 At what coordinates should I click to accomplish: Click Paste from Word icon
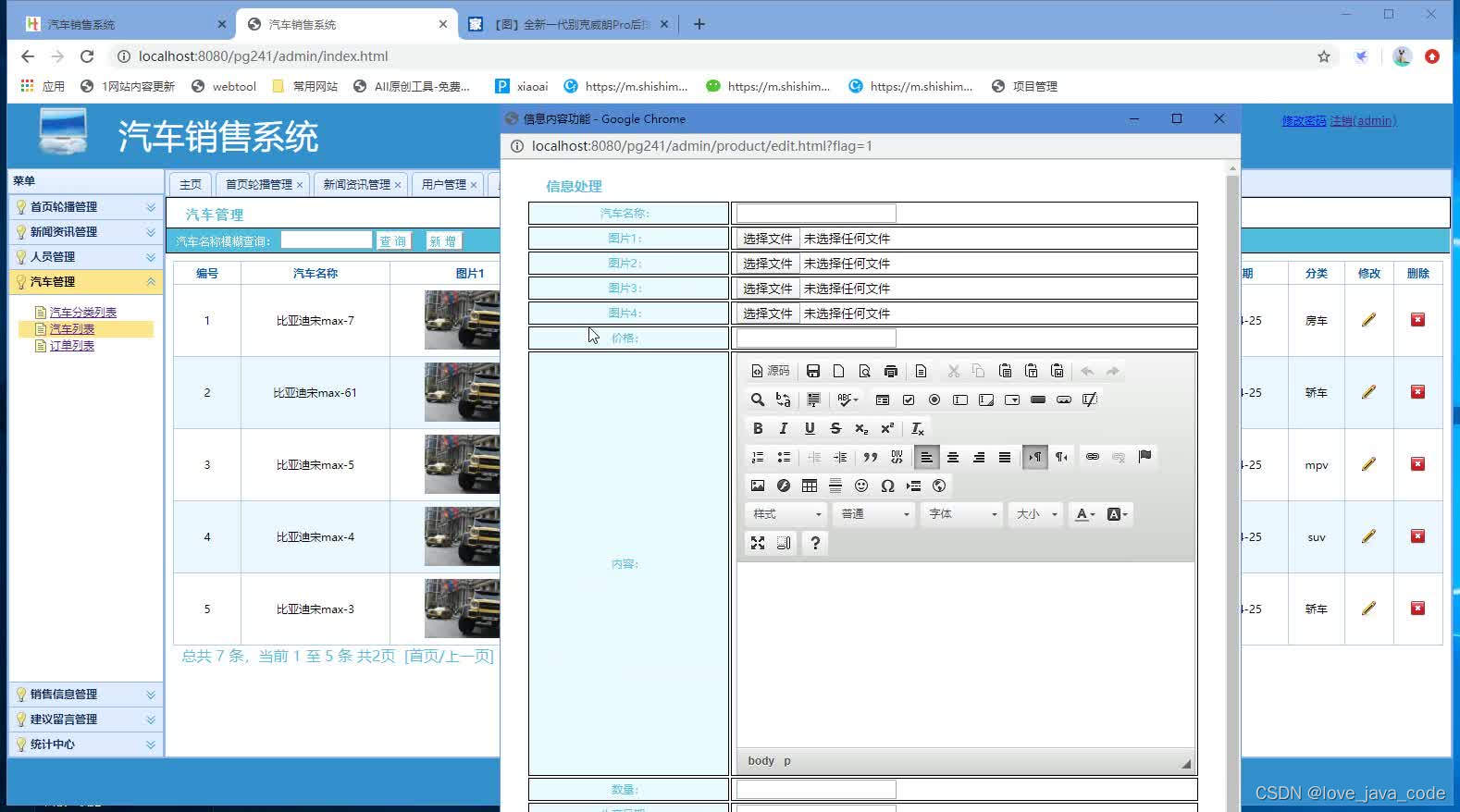click(x=1058, y=371)
